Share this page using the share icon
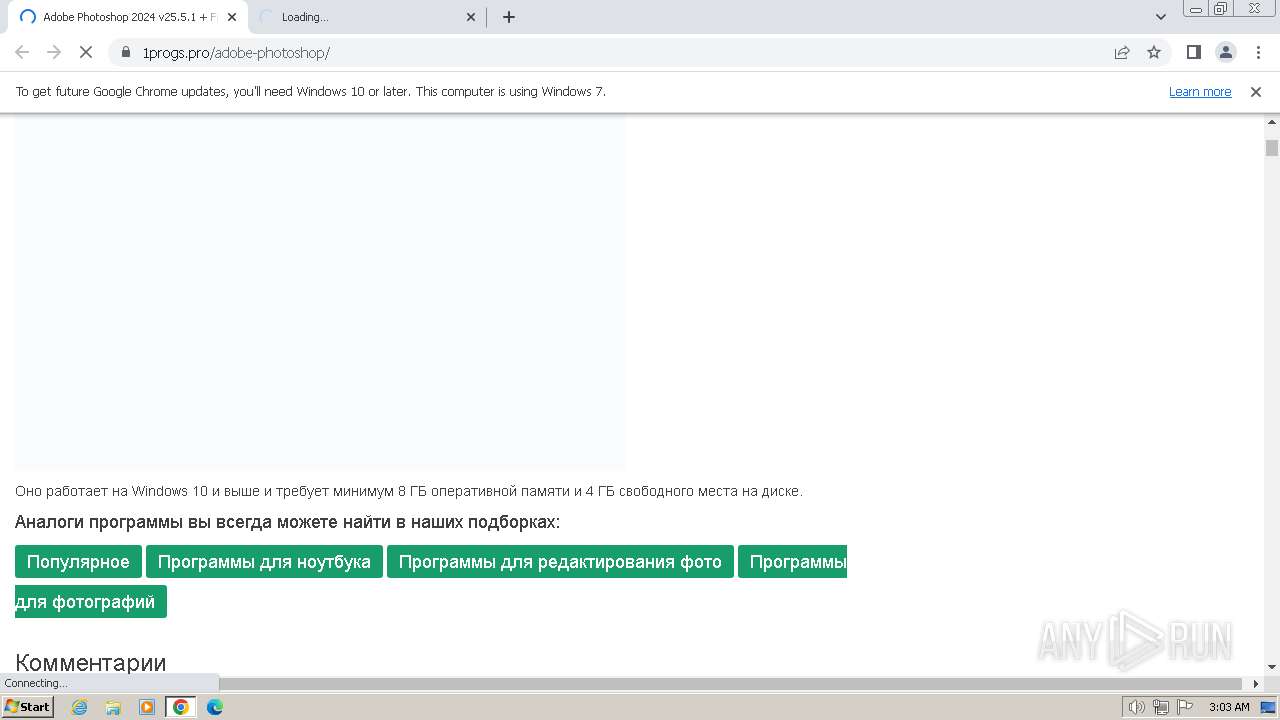This screenshot has height=720, width=1280. coord(1122,52)
